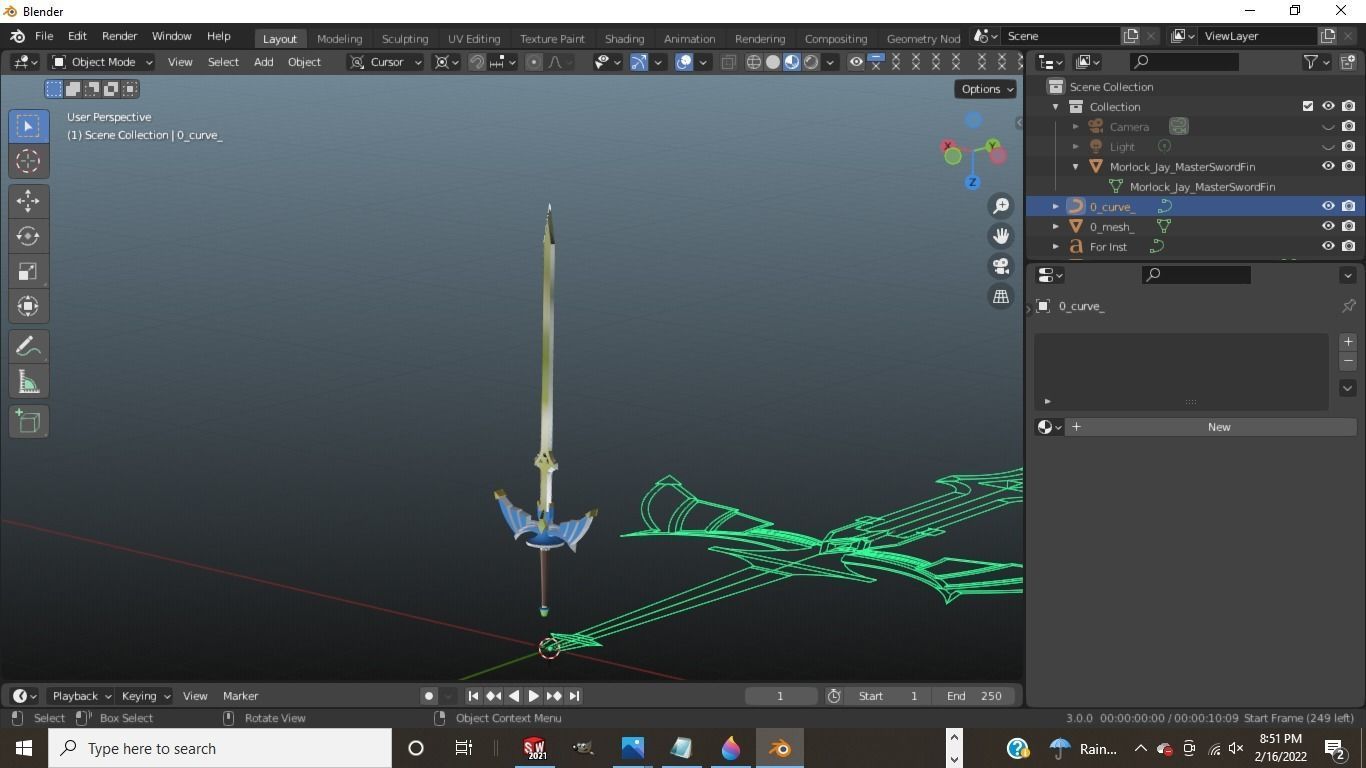
Task: Click New material button
Action: [x=1211, y=427]
